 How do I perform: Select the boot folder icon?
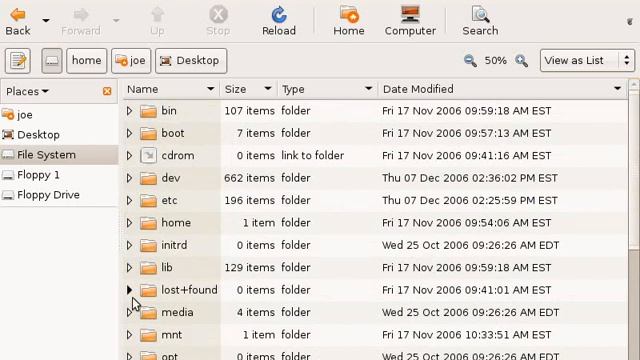(148, 133)
